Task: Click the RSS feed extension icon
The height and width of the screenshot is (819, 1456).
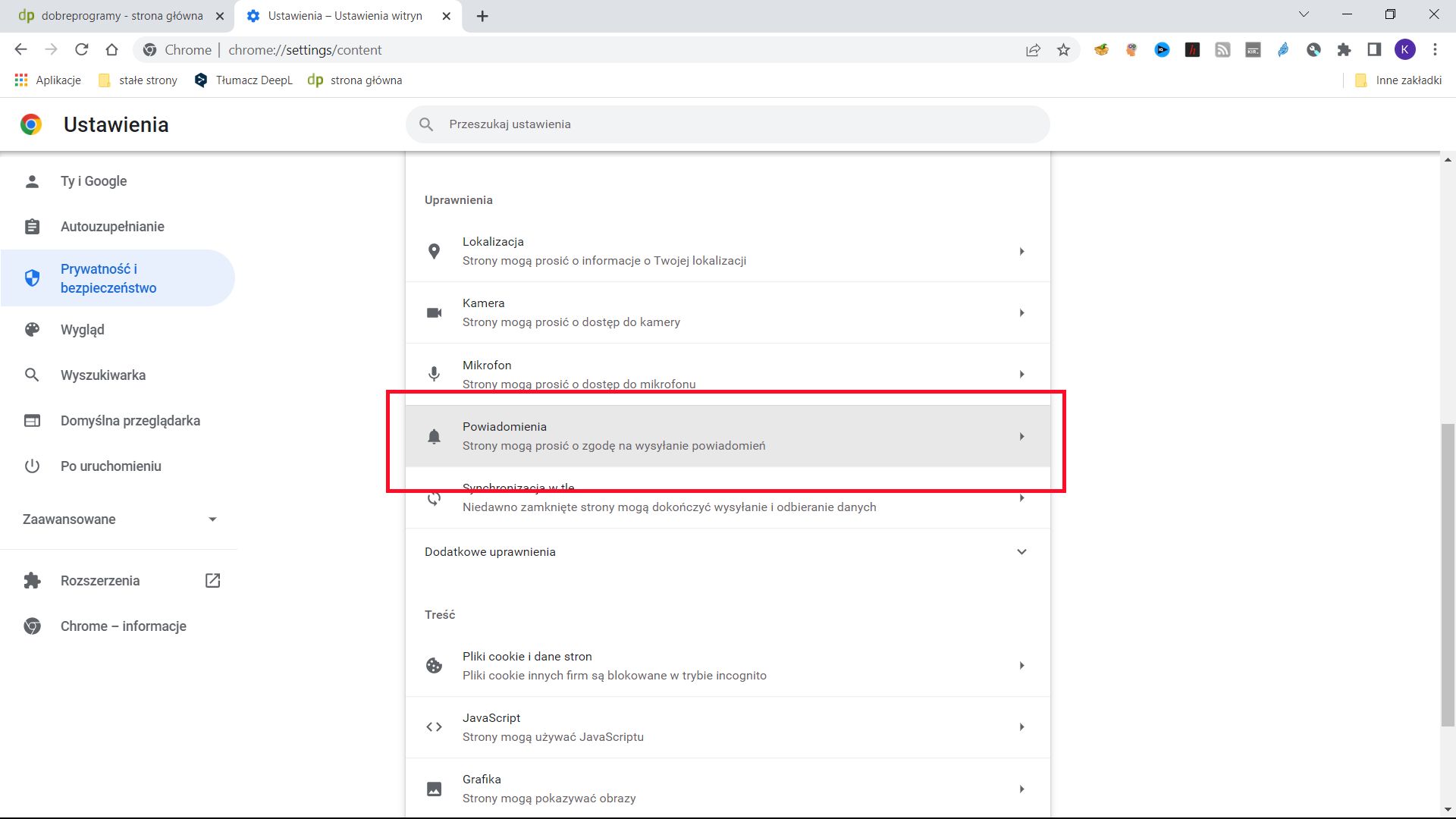Action: (x=1222, y=49)
